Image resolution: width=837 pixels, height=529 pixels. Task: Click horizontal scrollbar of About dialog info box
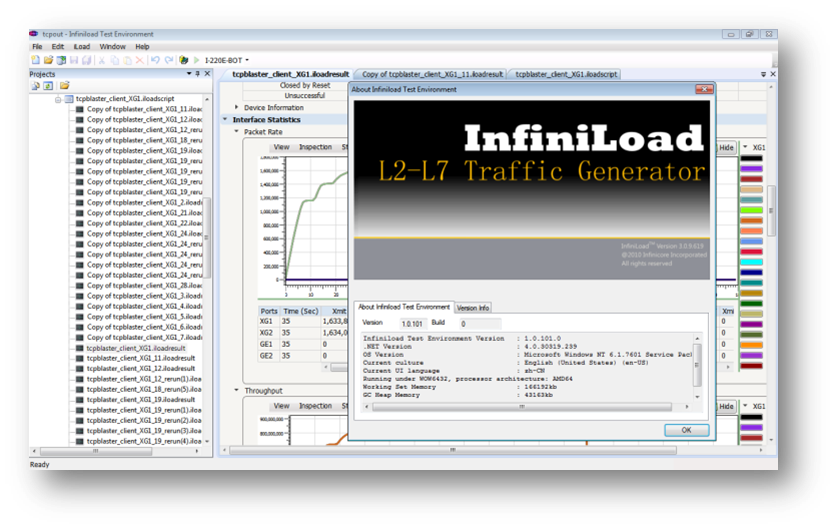[x=526, y=407]
